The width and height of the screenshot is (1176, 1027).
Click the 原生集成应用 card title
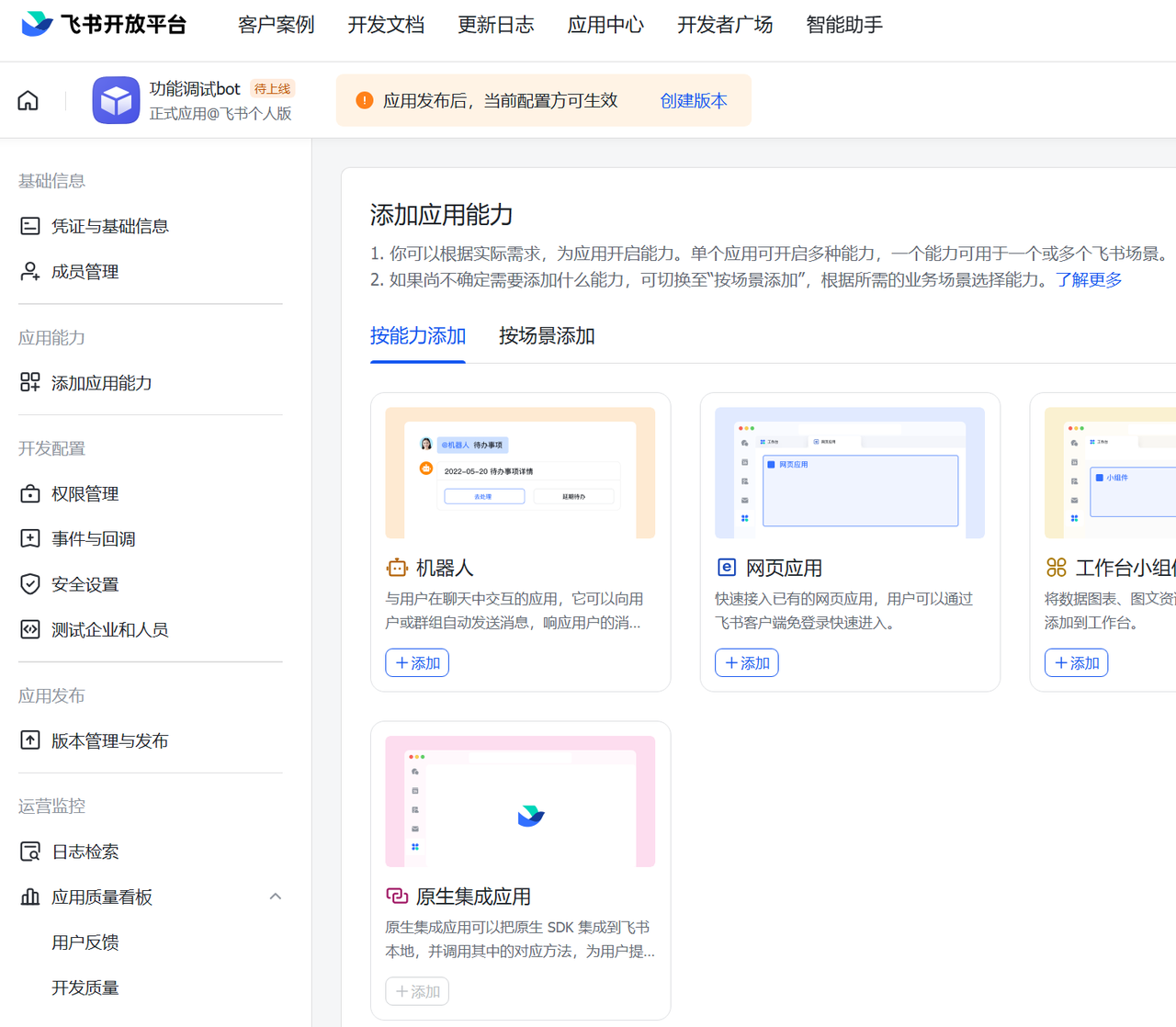pos(473,897)
